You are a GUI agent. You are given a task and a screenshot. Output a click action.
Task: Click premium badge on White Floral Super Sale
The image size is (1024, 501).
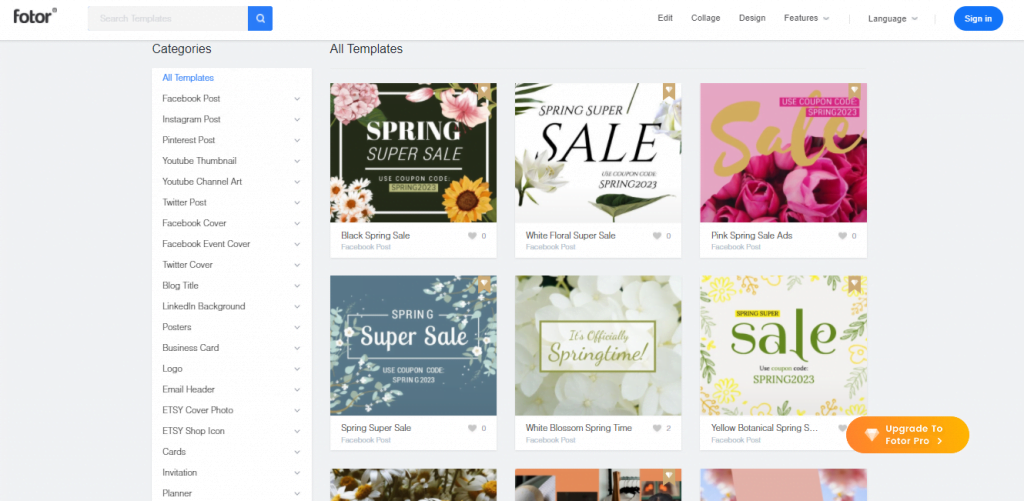pos(669,91)
